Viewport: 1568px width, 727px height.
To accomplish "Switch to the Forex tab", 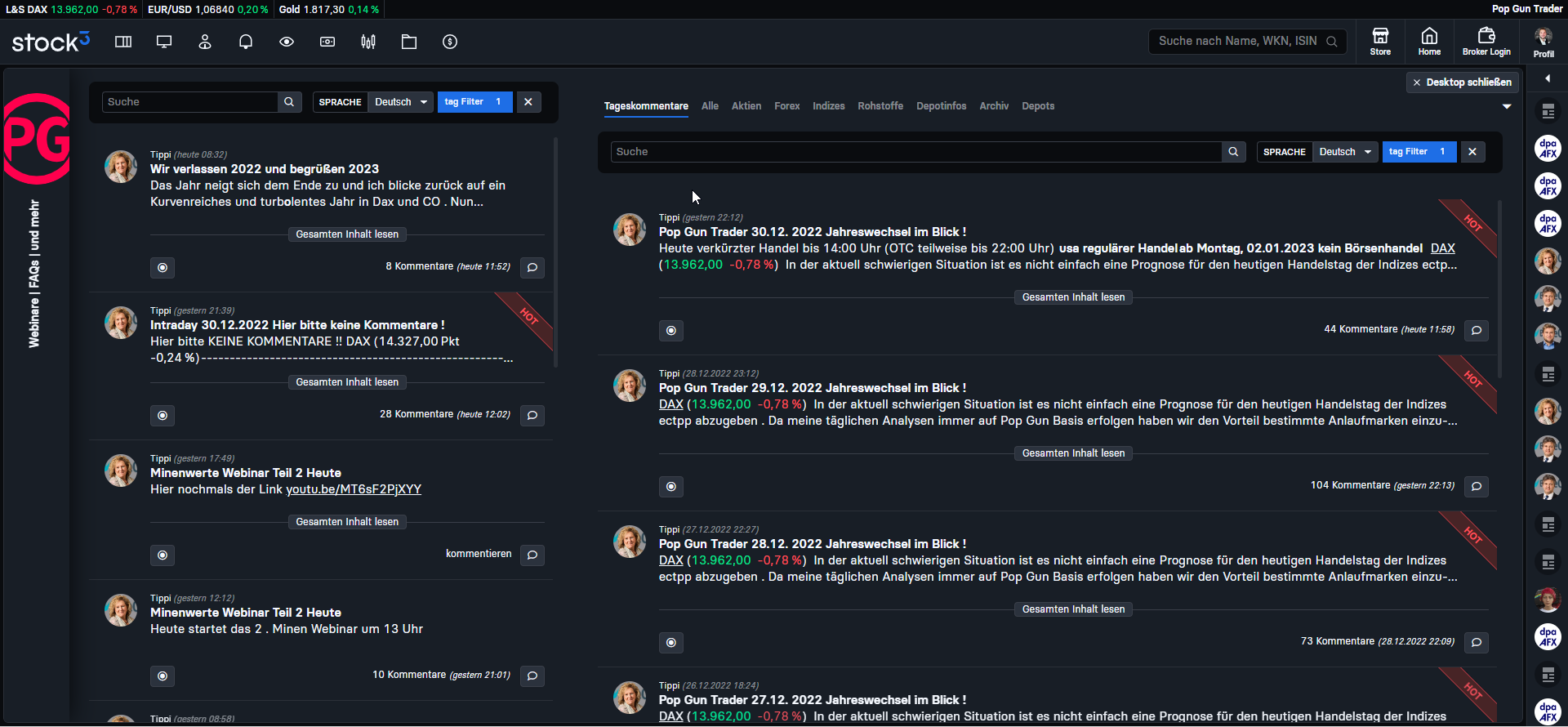I will [787, 106].
